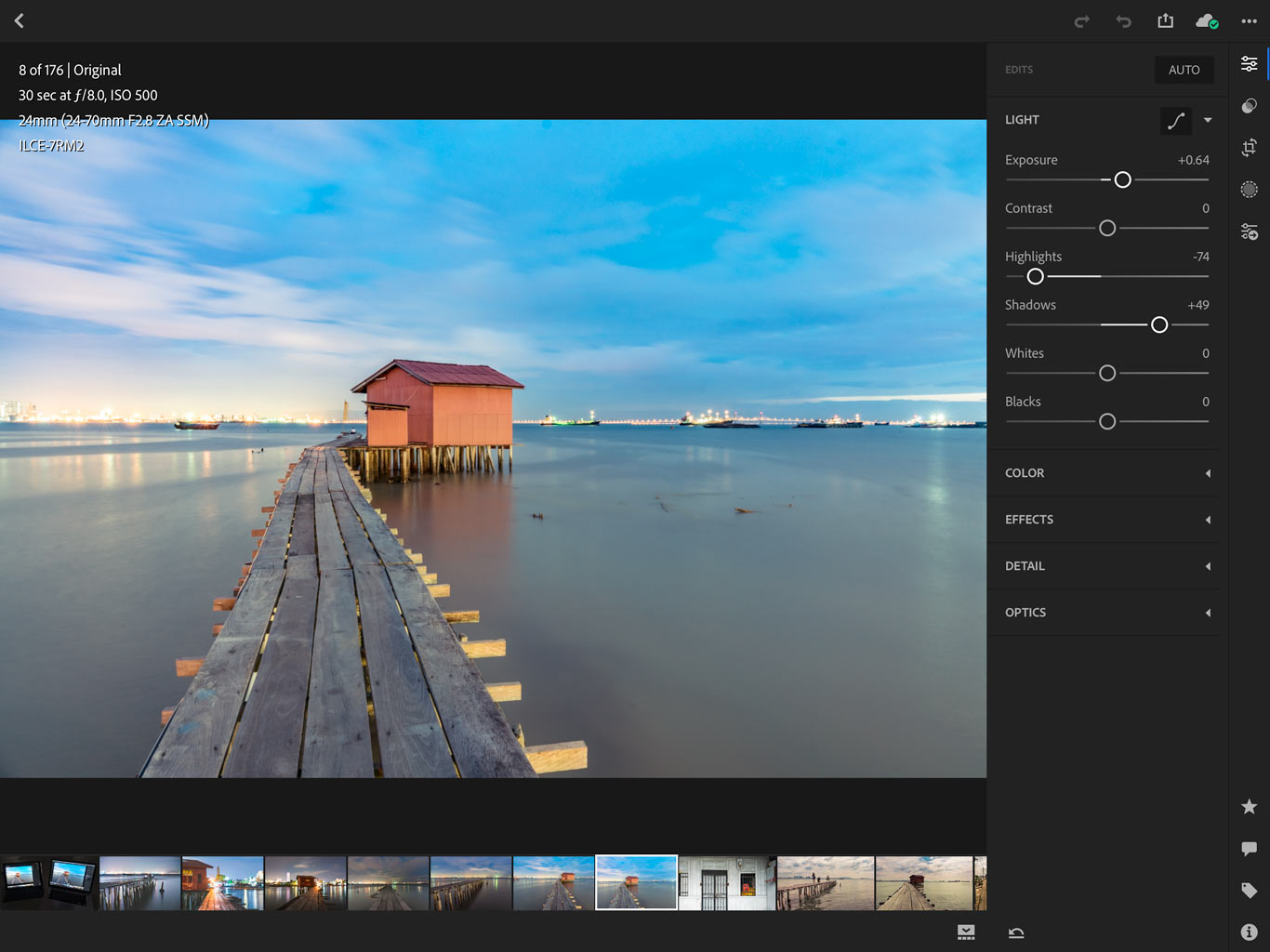
Task: Open the keywords tag panel
Action: click(1249, 890)
